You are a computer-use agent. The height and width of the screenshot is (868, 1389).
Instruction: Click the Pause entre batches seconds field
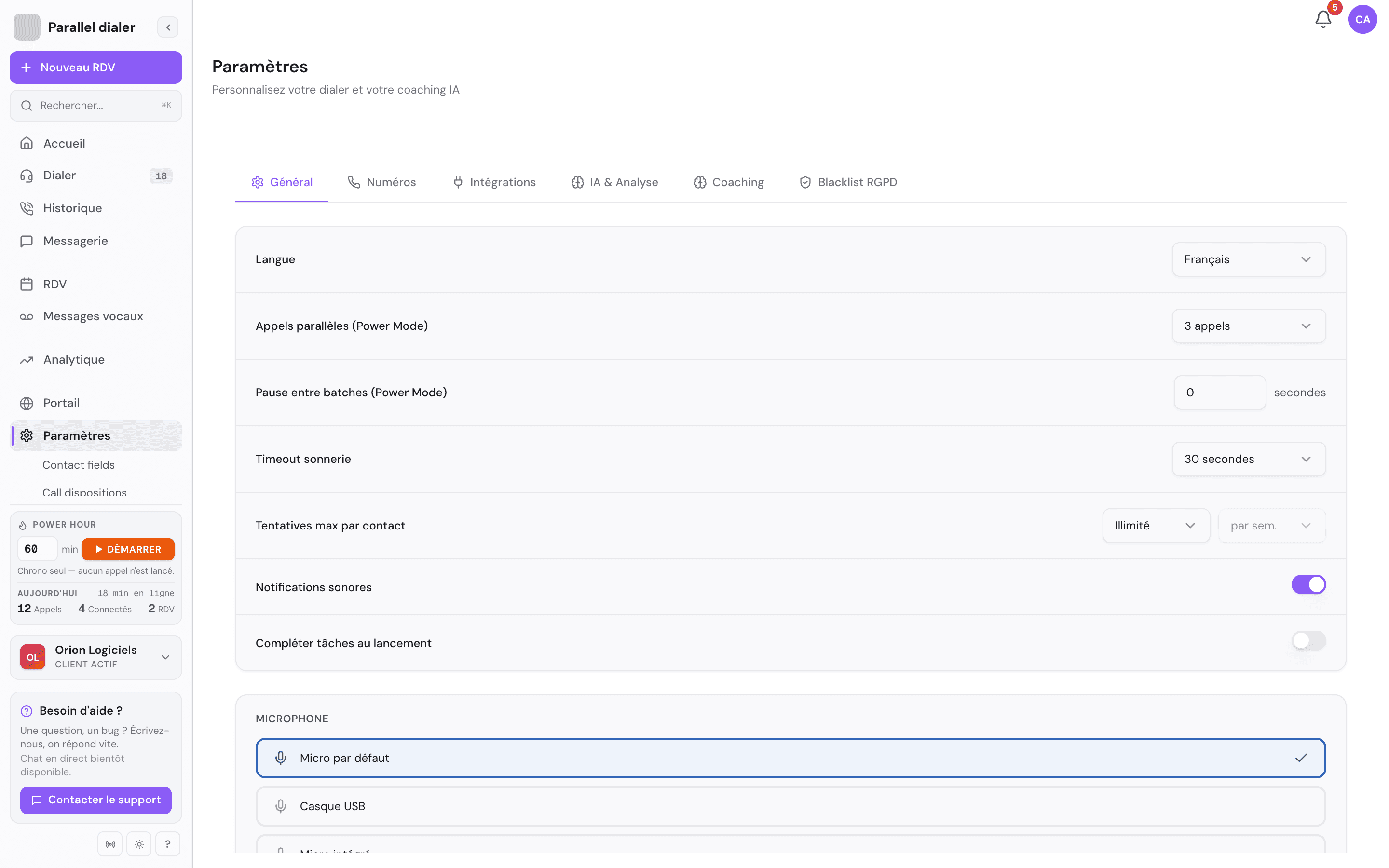(x=1220, y=393)
